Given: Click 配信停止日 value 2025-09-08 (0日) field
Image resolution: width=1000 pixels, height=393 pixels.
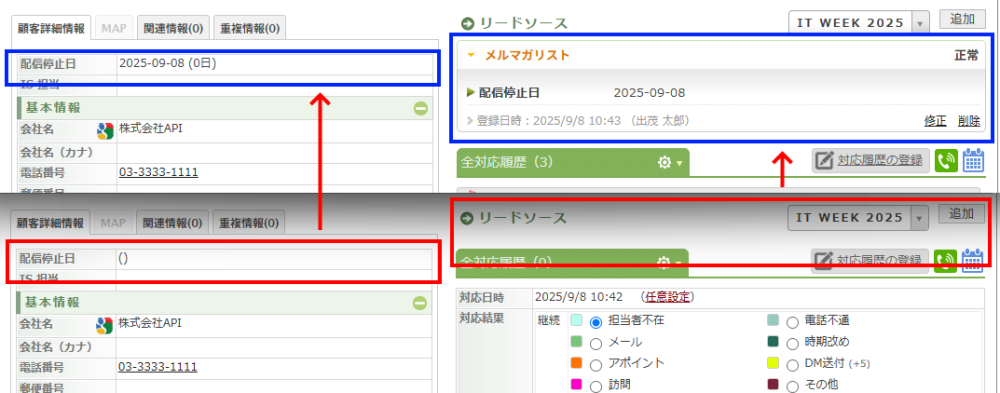Looking at the screenshot, I should point(275,64).
